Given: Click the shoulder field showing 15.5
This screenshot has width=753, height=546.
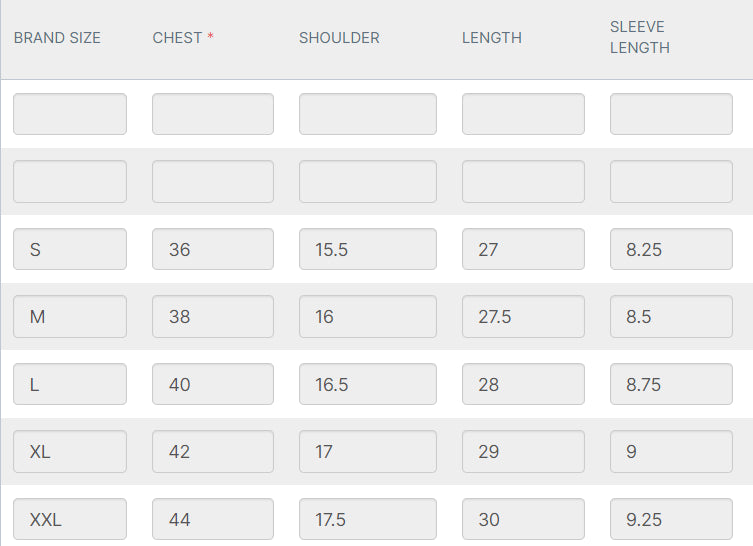Looking at the screenshot, I should [367, 249].
